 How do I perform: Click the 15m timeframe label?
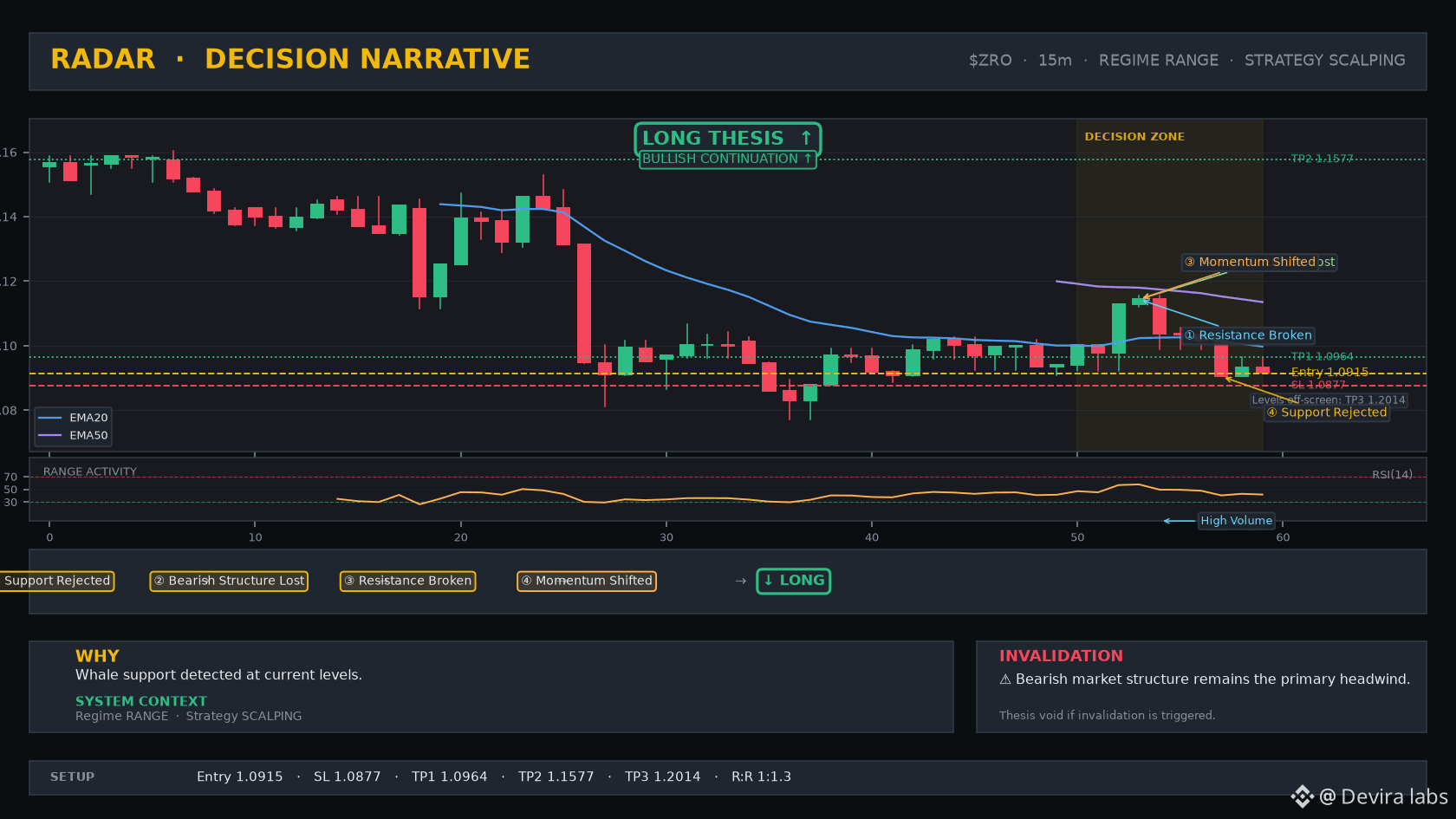[x=1055, y=61]
